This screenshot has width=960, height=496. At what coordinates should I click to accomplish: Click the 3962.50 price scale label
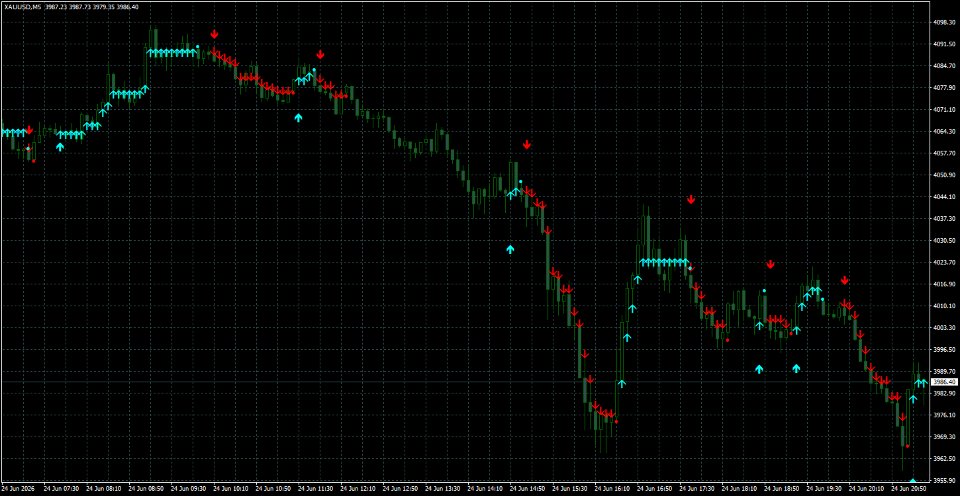944,459
